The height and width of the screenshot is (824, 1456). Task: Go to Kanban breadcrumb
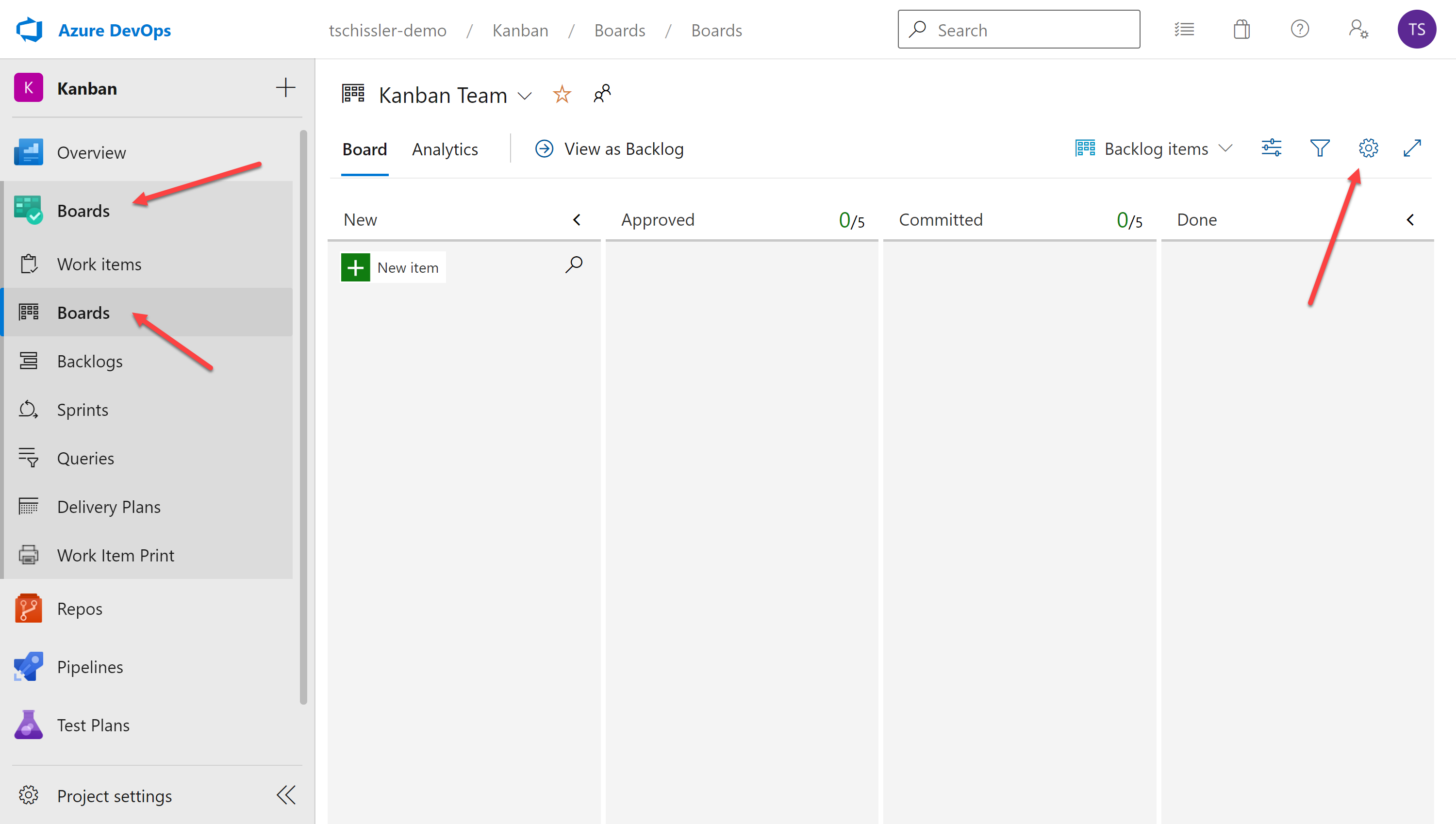520,30
